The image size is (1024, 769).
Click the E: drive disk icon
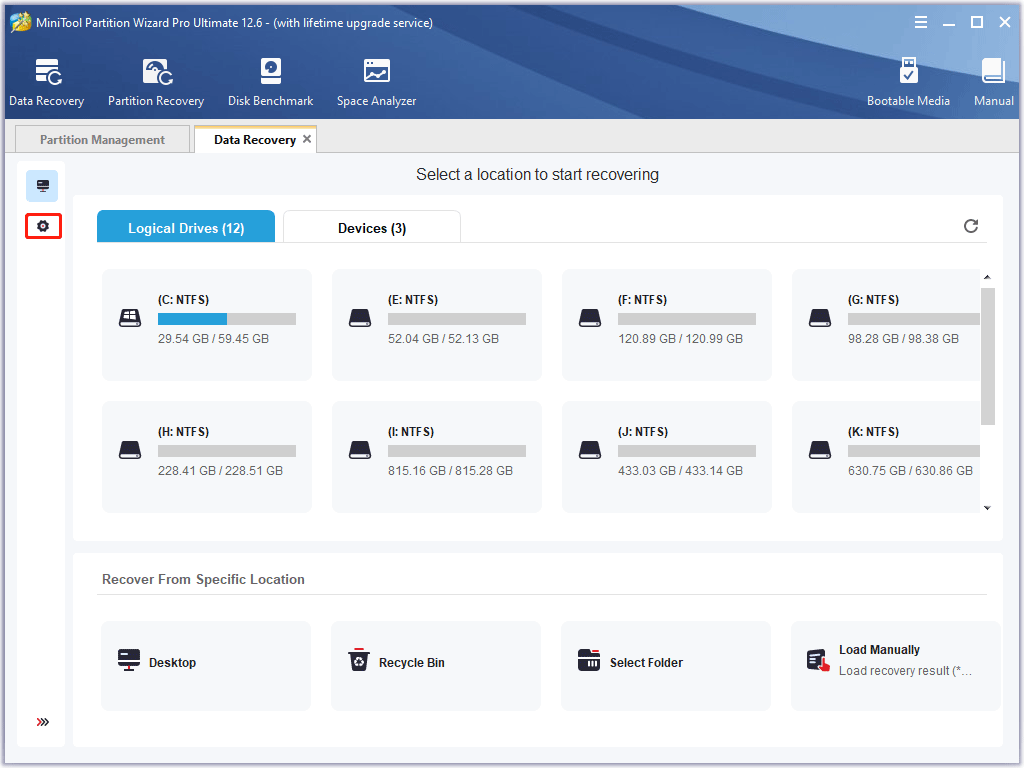[x=360, y=318]
